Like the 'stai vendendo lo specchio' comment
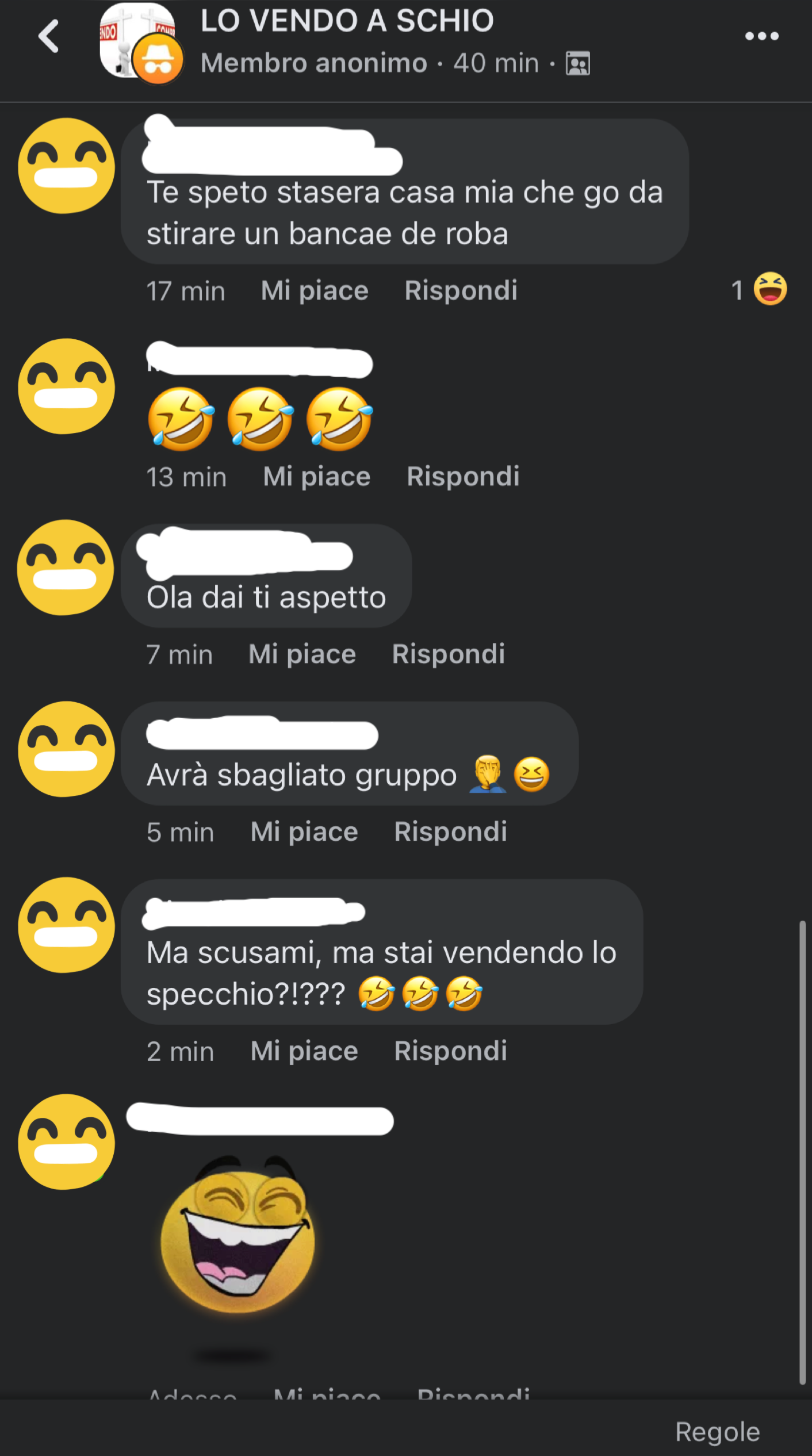812x1456 pixels. 304,1051
